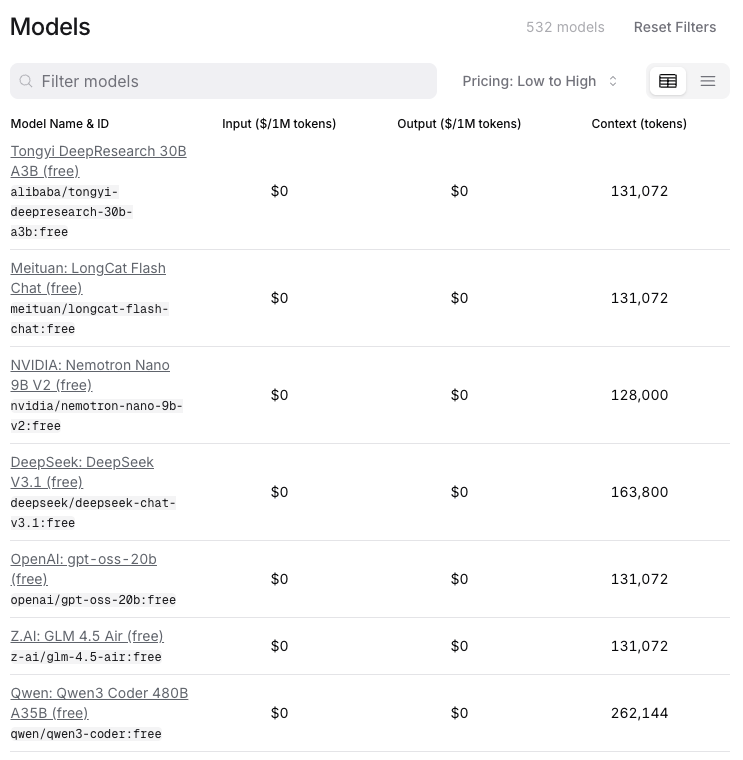The height and width of the screenshot is (760, 743).
Task: Click output price $0 in Tongyi DeepResearch row
Action: 459,191
